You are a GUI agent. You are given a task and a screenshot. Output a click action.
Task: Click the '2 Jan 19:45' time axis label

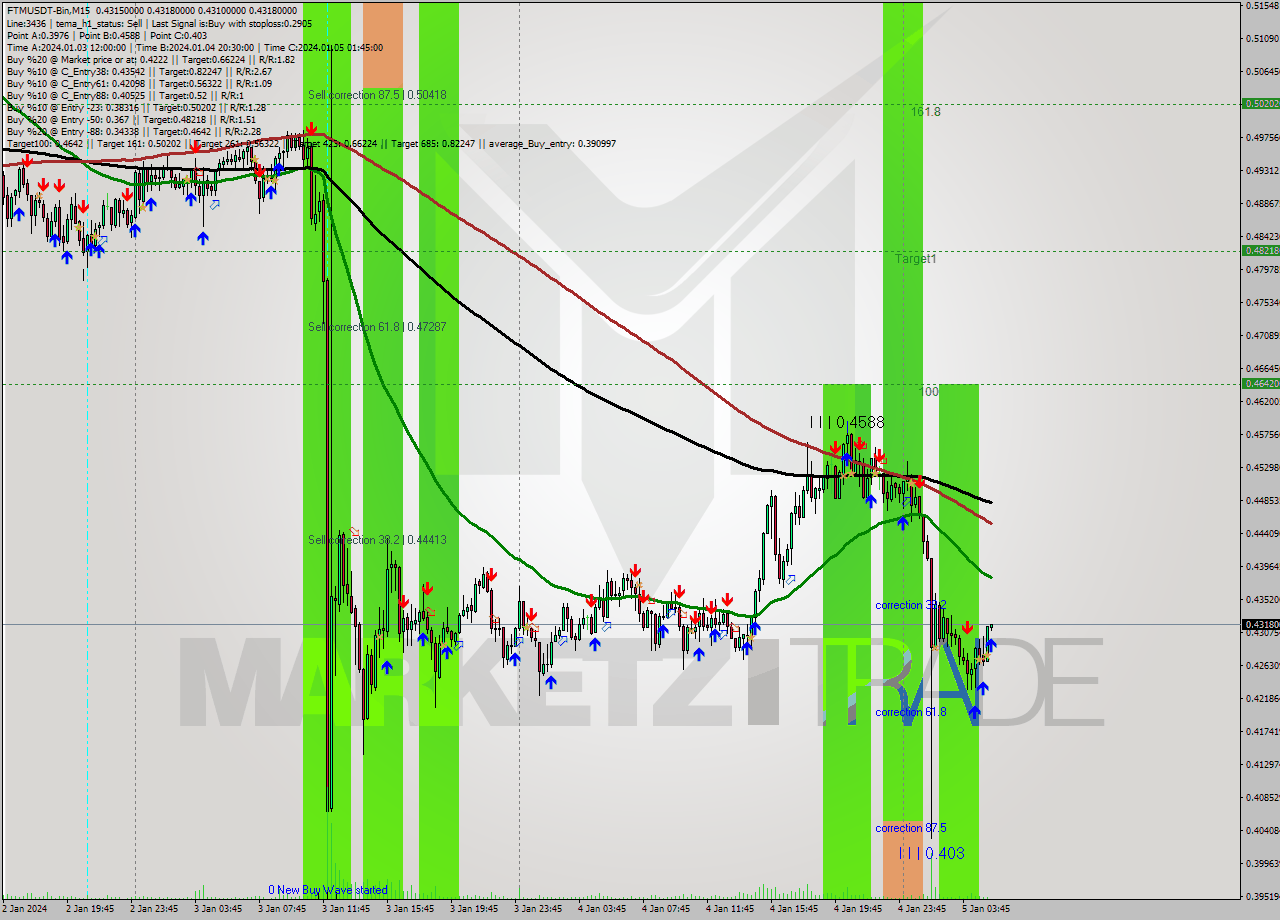click(x=90, y=909)
